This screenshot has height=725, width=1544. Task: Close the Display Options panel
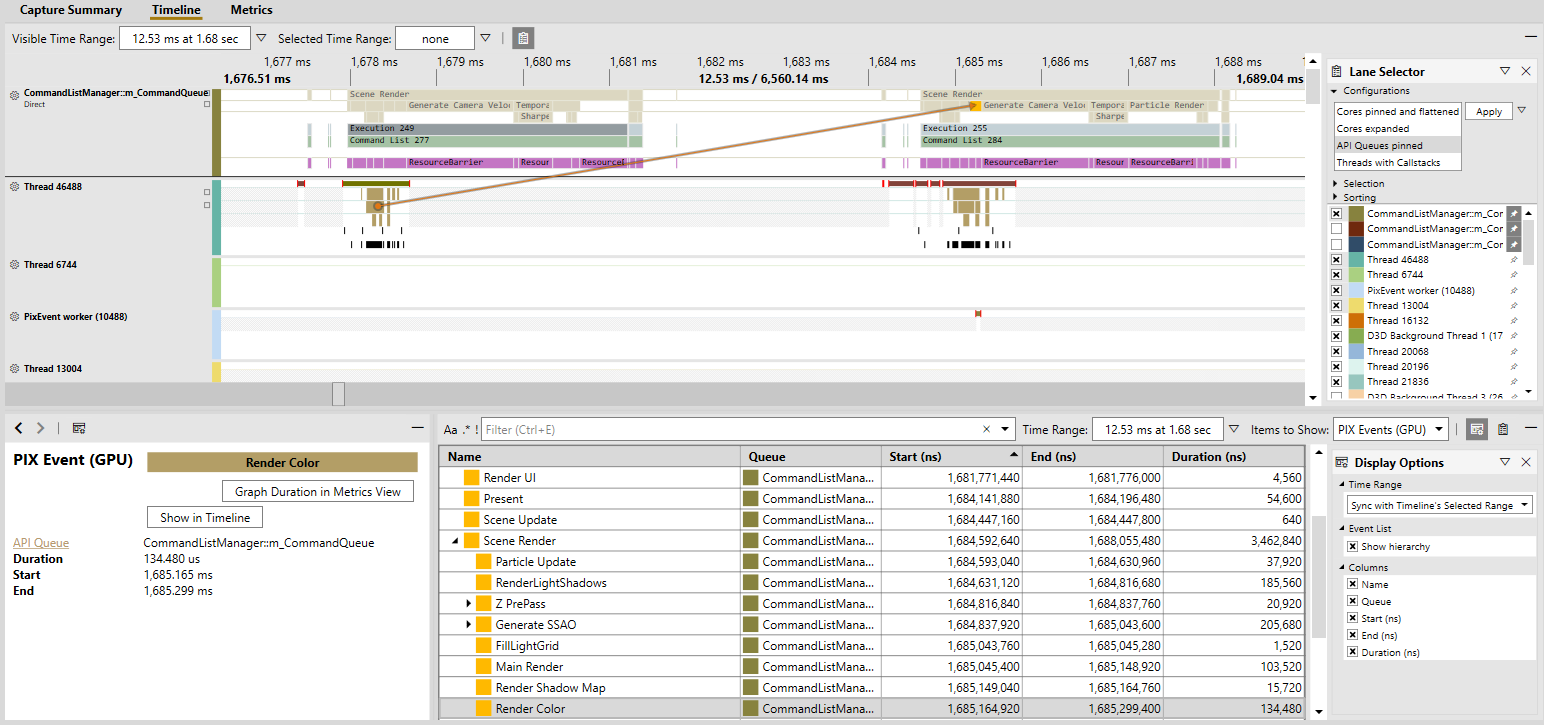[1526, 462]
